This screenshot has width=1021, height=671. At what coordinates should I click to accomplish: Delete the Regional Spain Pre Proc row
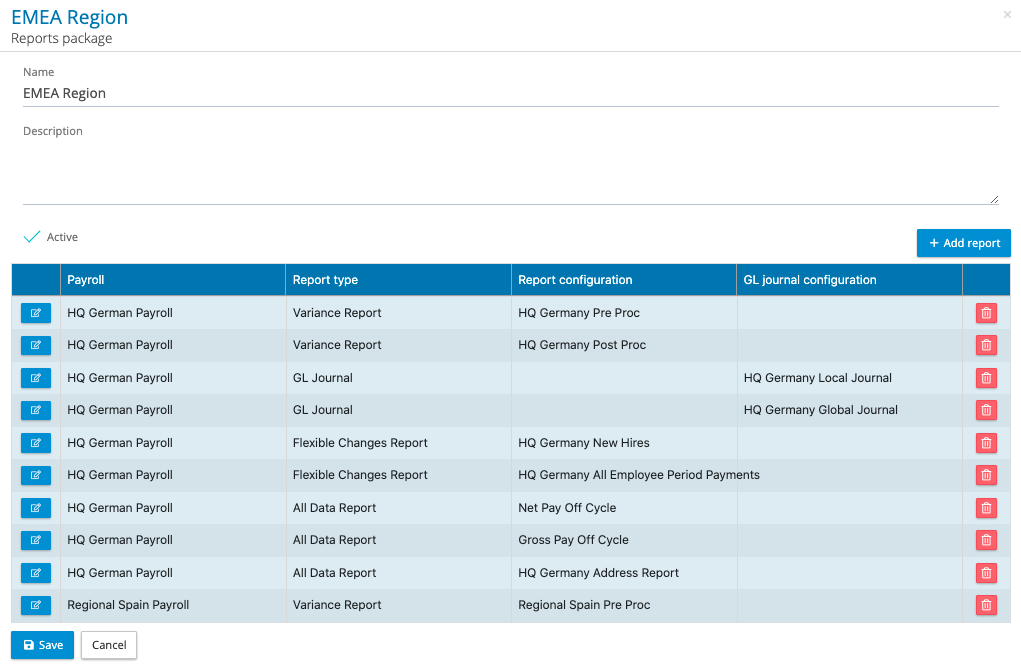click(986, 605)
